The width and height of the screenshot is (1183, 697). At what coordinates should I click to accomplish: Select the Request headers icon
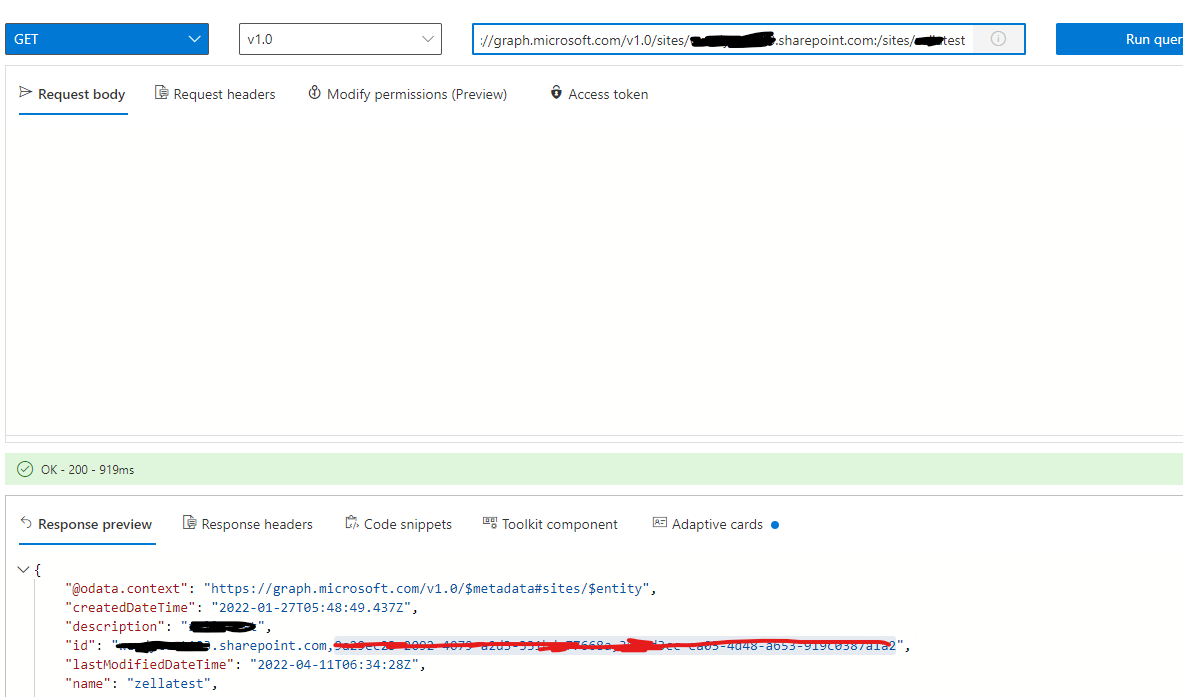coord(161,93)
